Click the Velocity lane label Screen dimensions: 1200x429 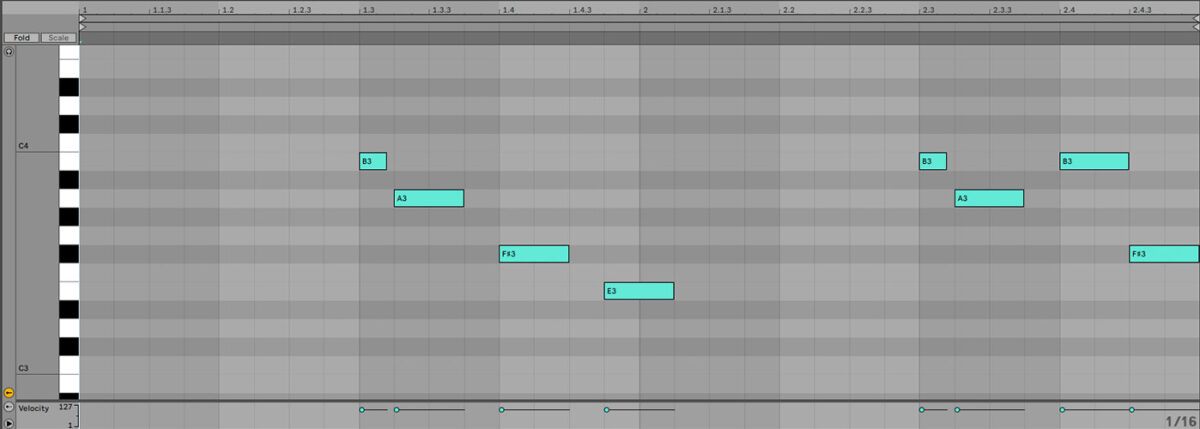[x=36, y=408]
